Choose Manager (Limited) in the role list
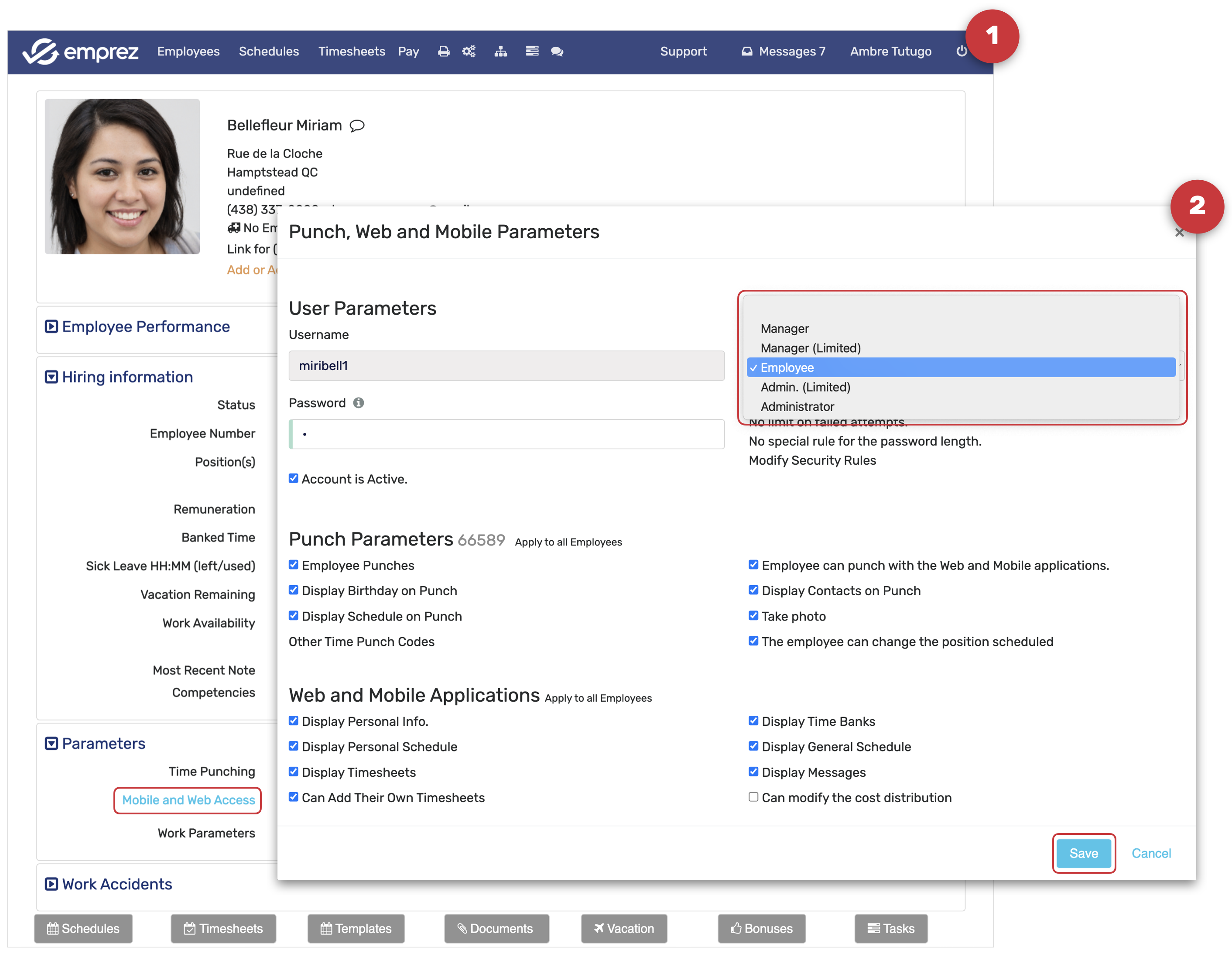The width and height of the screenshot is (1232, 954). (x=810, y=348)
